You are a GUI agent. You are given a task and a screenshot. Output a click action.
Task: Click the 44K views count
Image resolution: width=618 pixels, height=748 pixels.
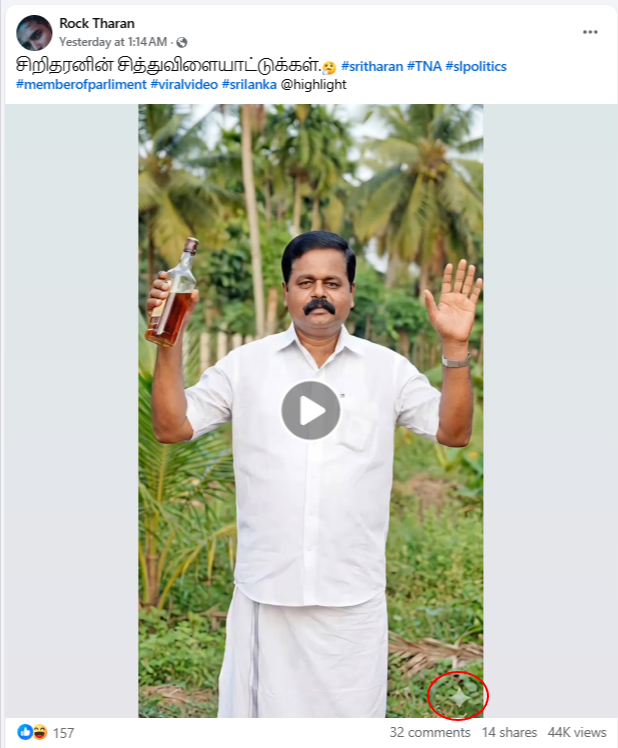[x=577, y=732]
